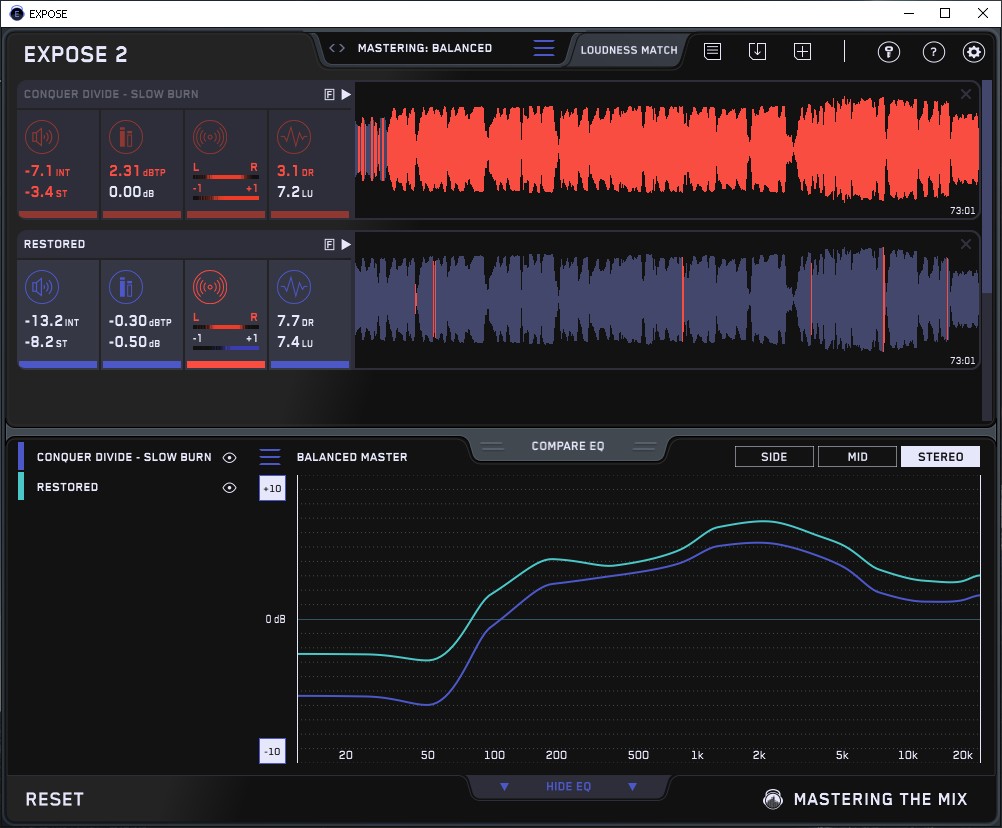Image resolution: width=1002 pixels, height=828 pixels.
Task: Click Conquer Divide - Slow Burn EQ legend label
Action: pos(124,457)
